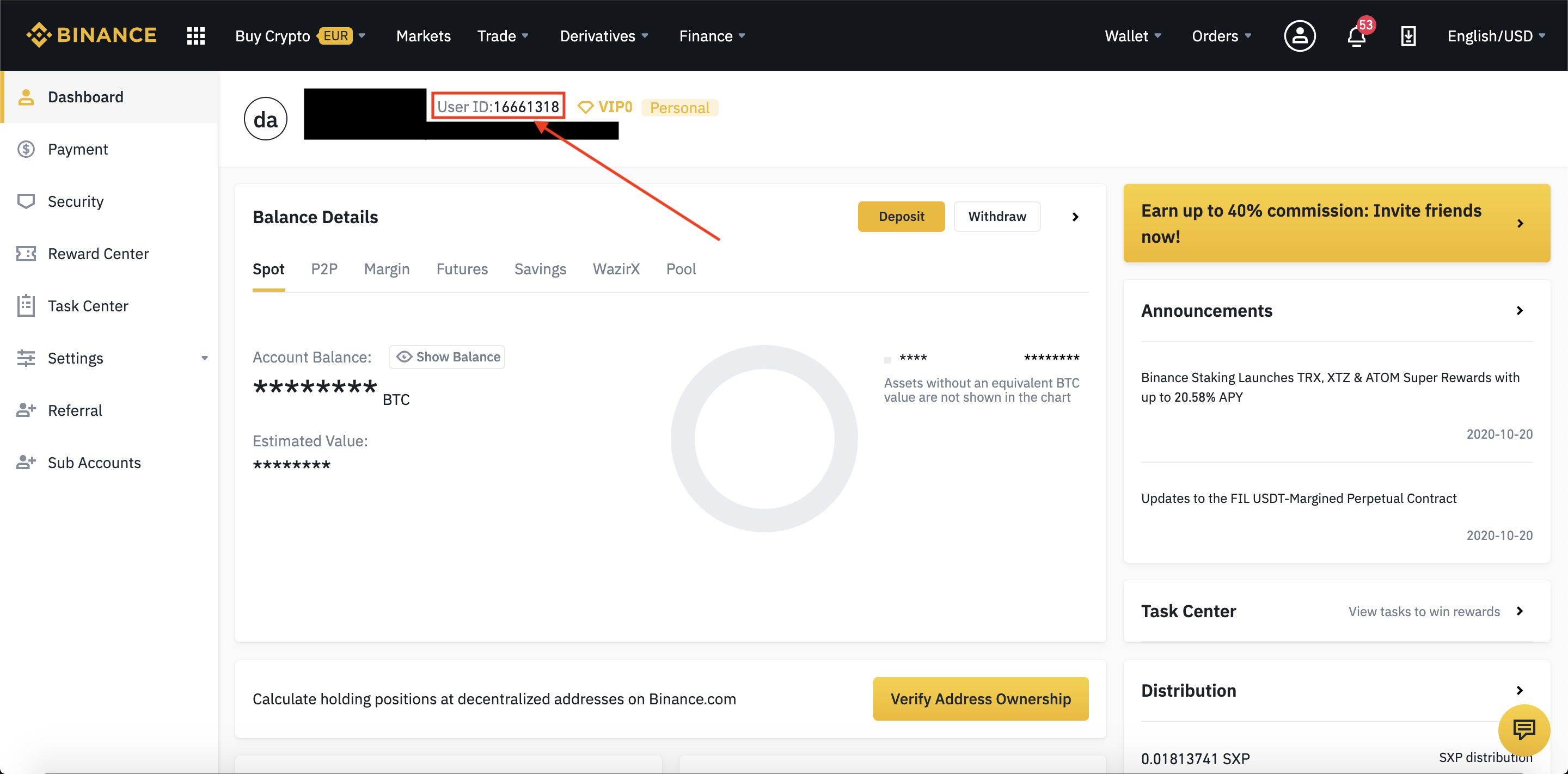Screen dimensions: 1568x774
Task: Open the grid/apps menu icon
Action: (195, 36)
